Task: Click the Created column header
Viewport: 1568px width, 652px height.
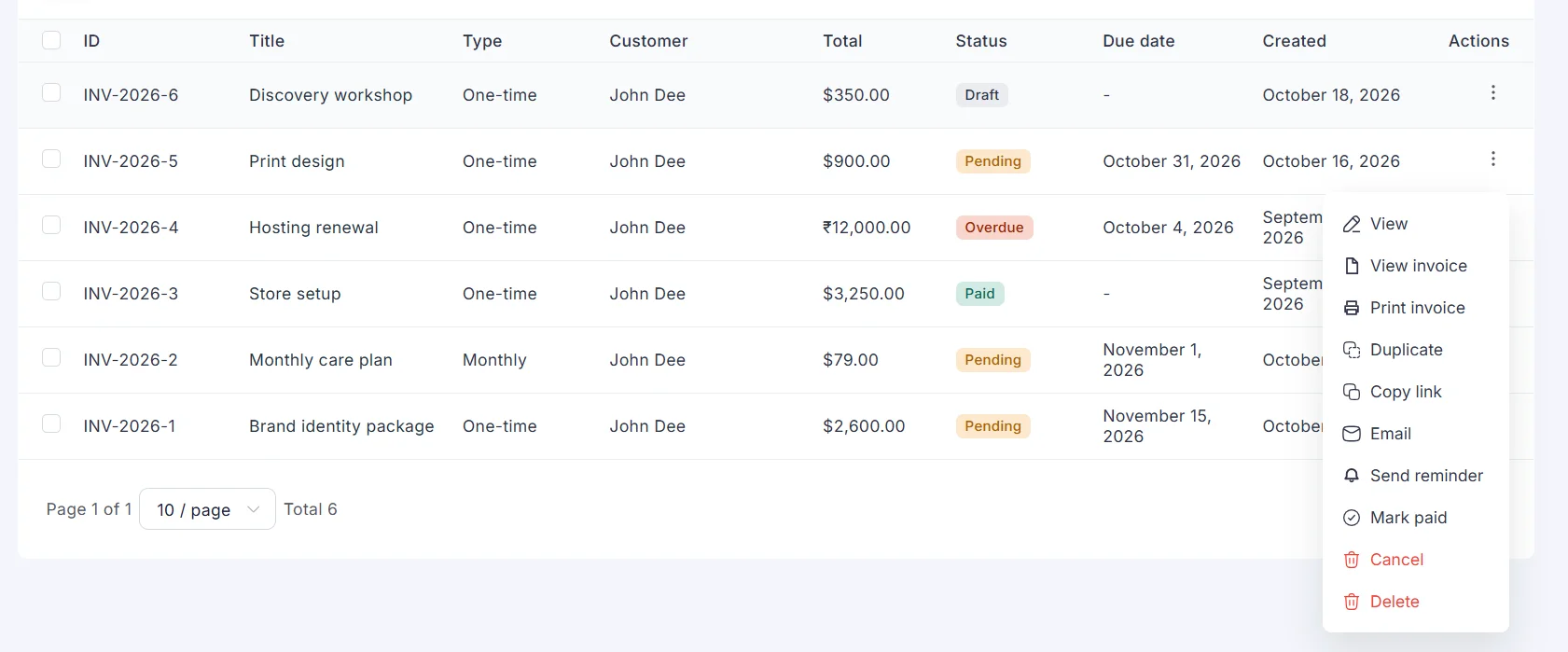Action: tap(1294, 41)
